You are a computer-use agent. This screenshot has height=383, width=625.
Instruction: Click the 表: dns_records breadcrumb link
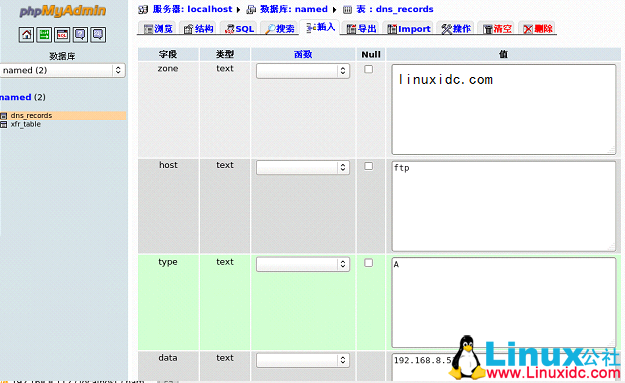(x=395, y=9)
